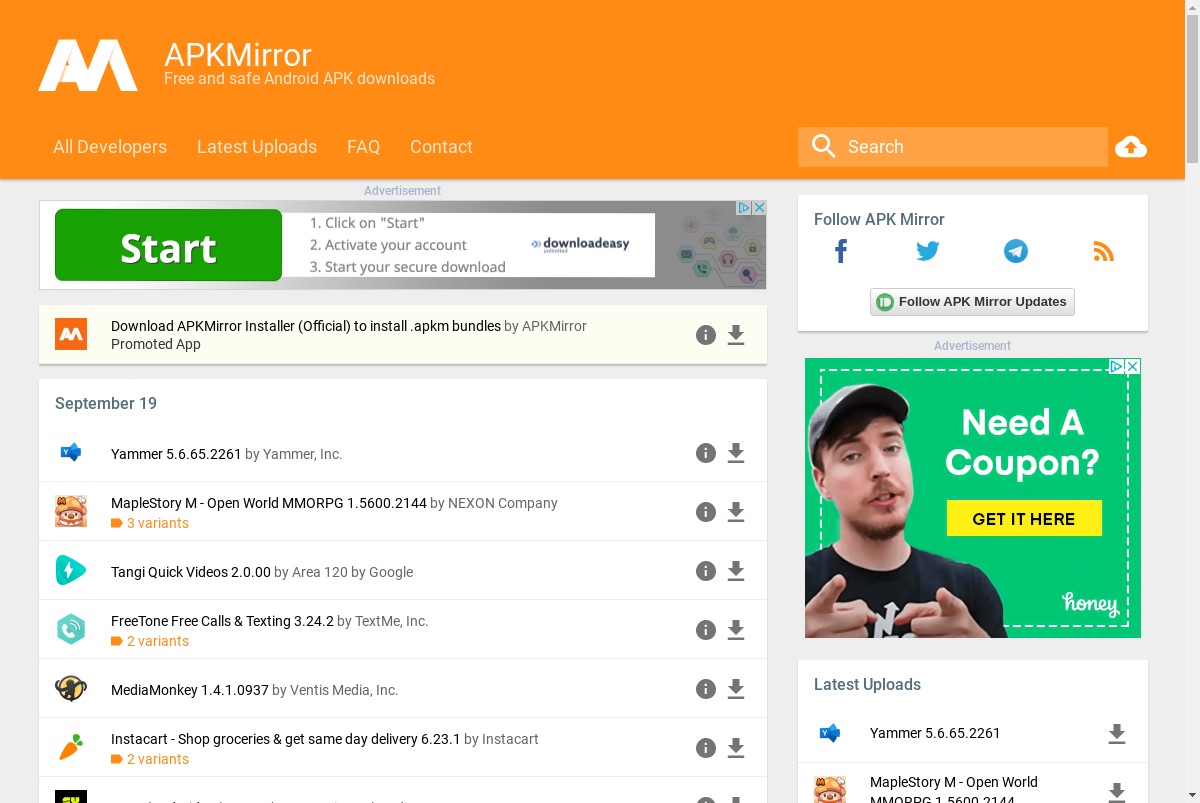Show info for Tangi Quick Videos
Viewport: 1200px width, 803px height.
click(706, 571)
